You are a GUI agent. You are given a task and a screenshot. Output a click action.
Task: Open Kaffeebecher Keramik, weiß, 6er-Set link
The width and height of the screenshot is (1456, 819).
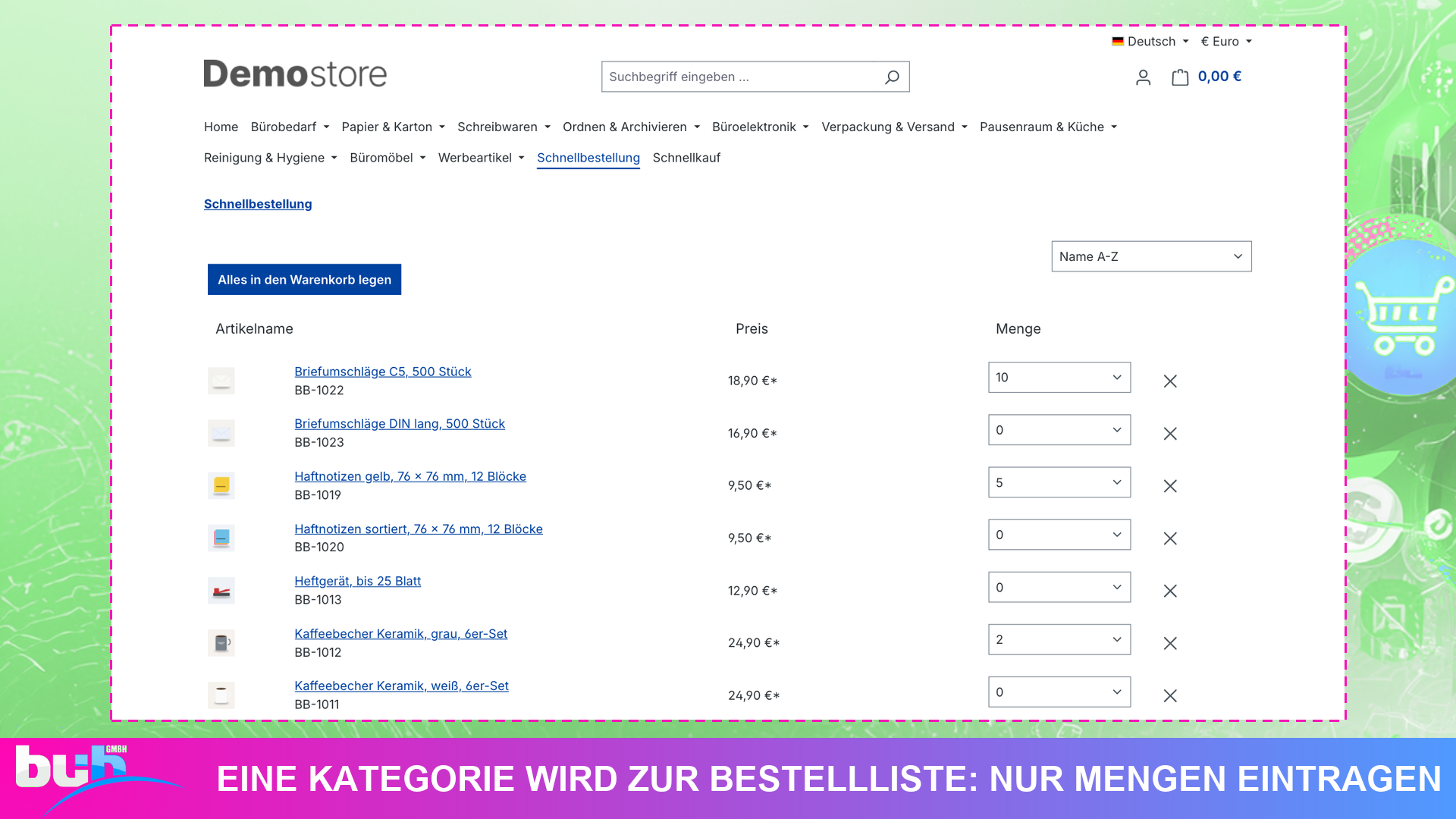click(401, 686)
